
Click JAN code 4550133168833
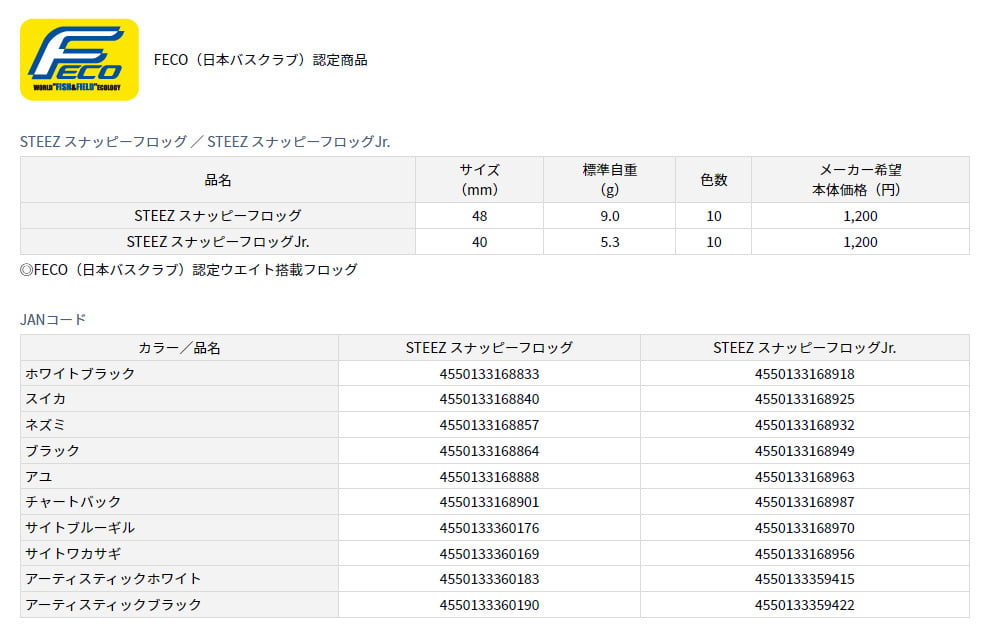point(489,374)
